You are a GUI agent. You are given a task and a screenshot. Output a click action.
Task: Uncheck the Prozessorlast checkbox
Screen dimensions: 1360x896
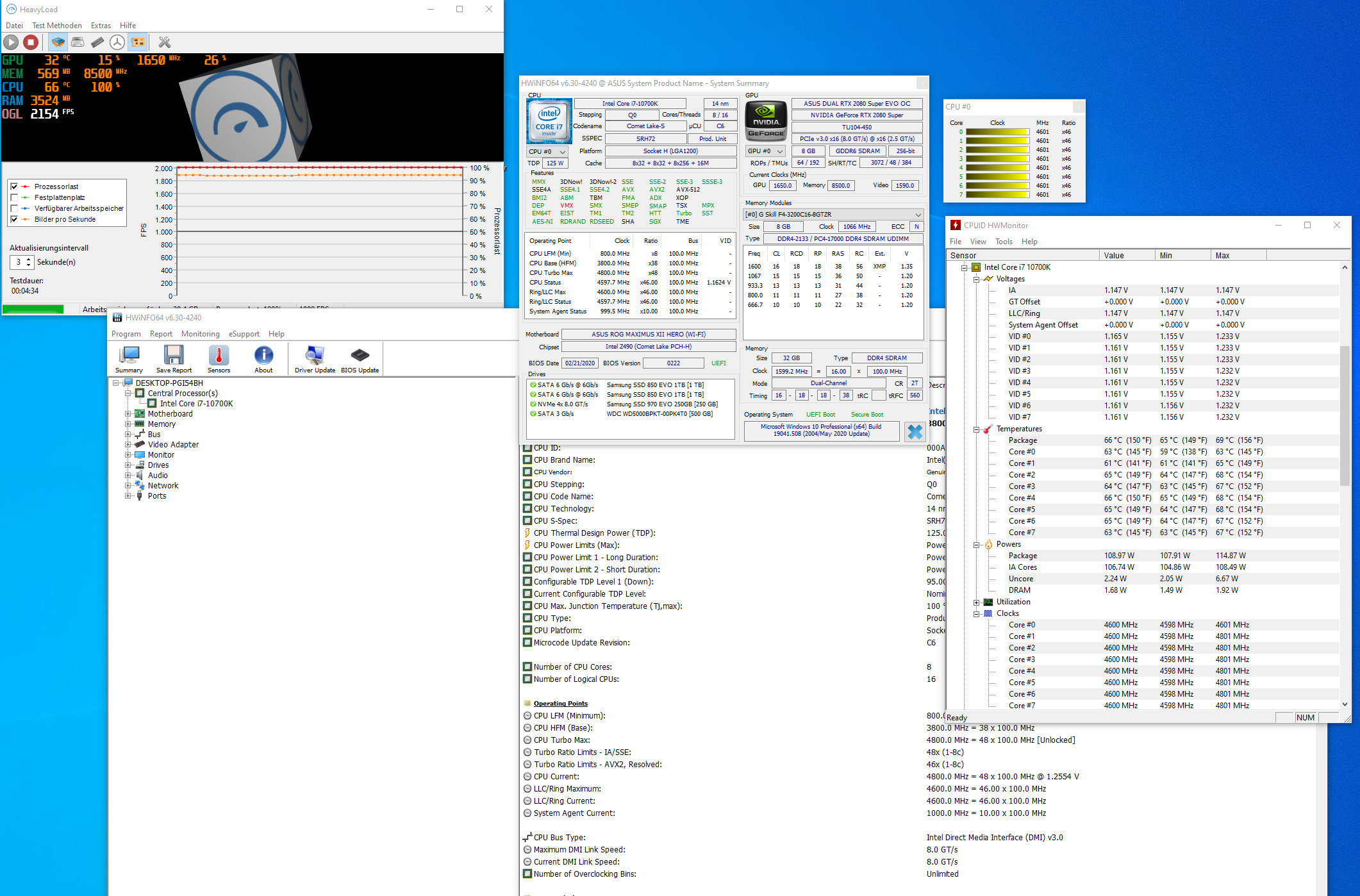pos(14,187)
